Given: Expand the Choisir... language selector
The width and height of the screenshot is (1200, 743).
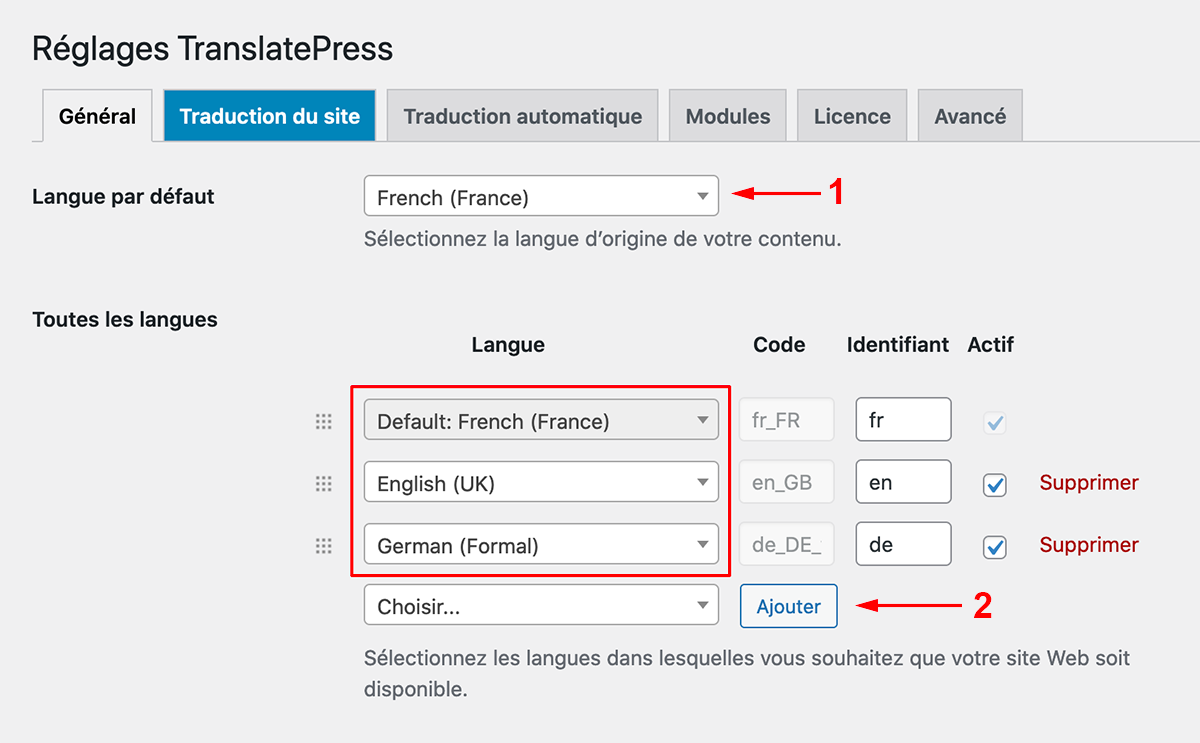Looking at the screenshot, I should (x=541, y=606).
